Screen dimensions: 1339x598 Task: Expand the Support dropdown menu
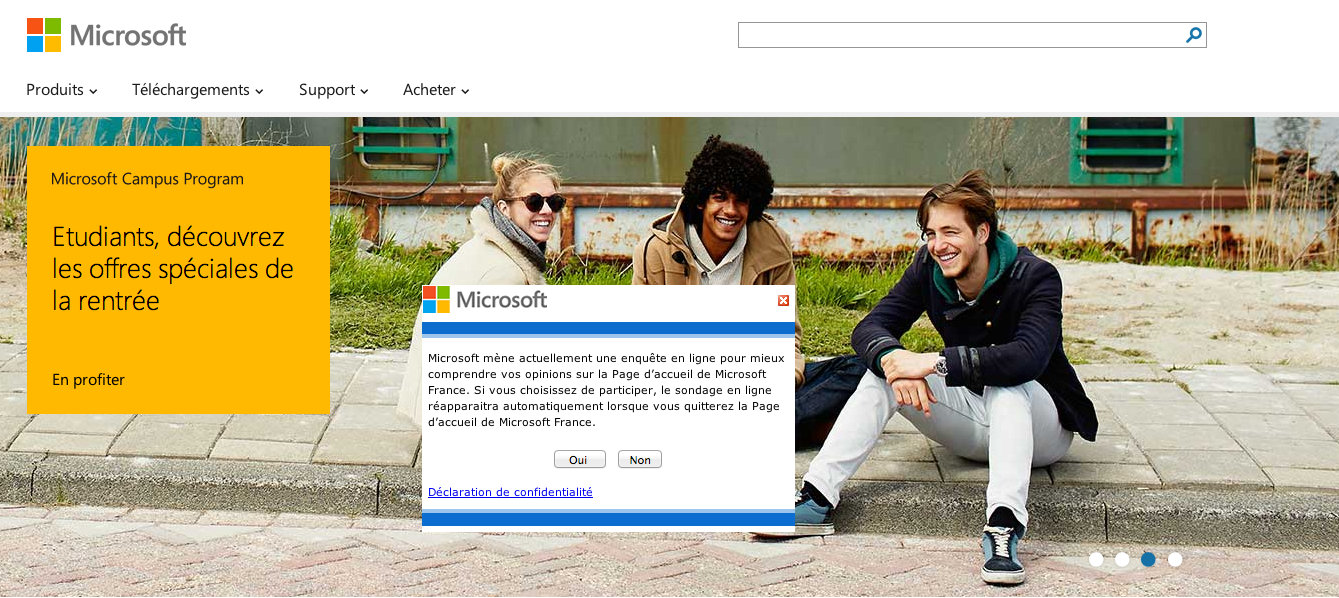click(x=333, y=90)
